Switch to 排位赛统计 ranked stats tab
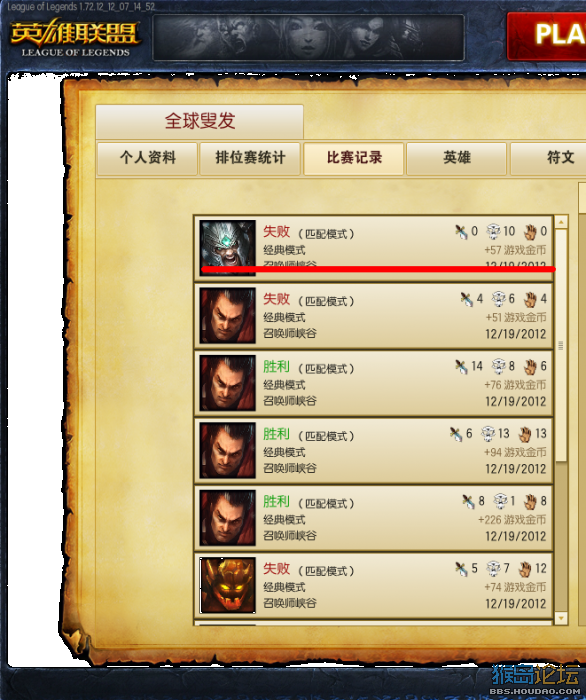 click(250, 158)
